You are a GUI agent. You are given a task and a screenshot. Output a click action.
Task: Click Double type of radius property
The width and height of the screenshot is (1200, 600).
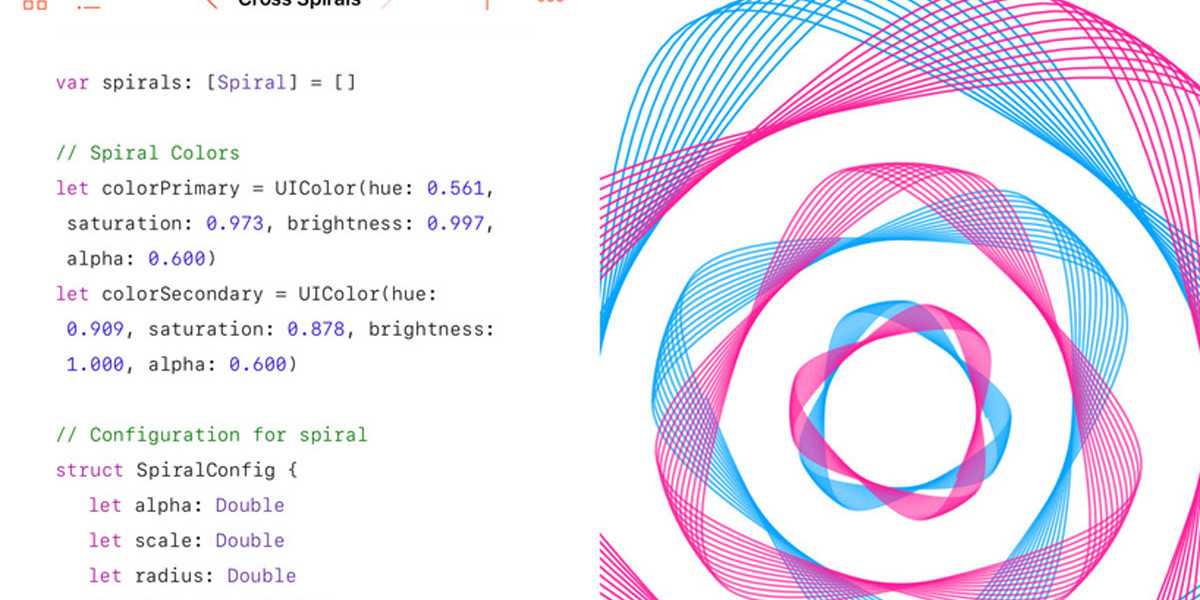261,575
